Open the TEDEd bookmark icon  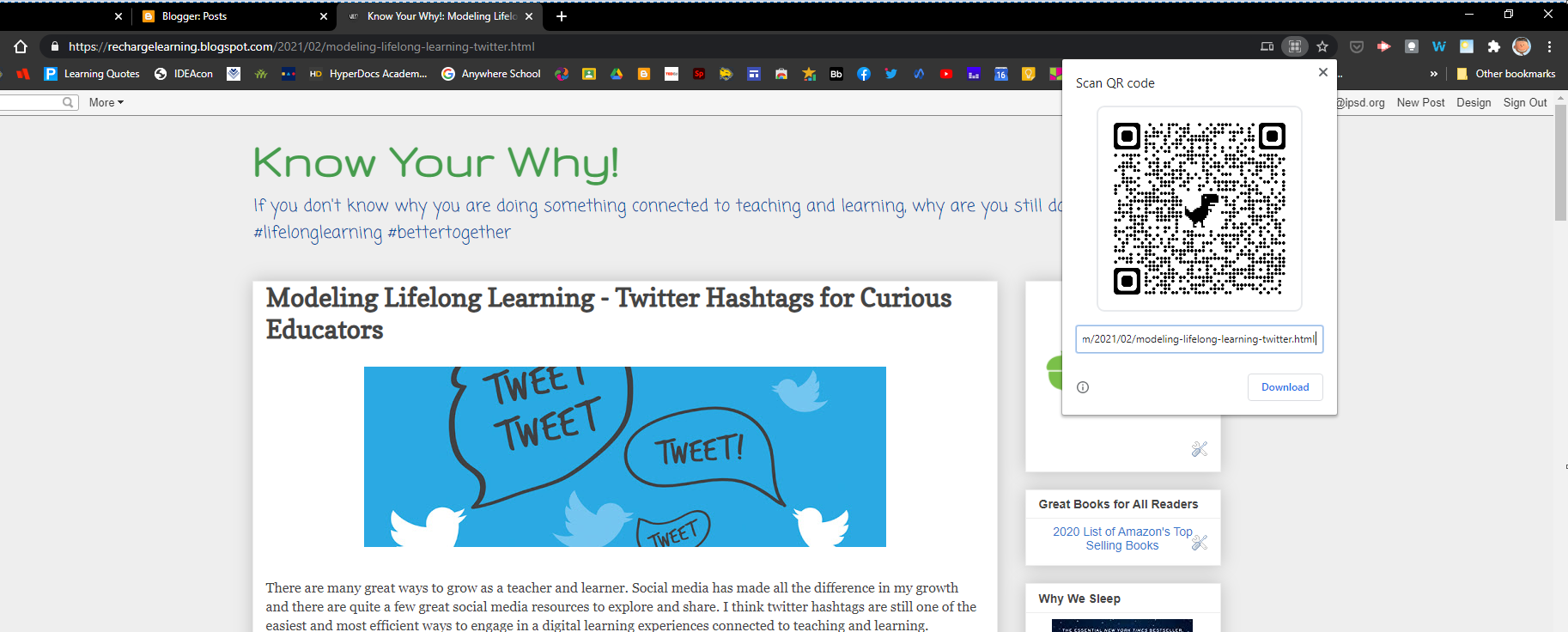click(x=672, y=74)
